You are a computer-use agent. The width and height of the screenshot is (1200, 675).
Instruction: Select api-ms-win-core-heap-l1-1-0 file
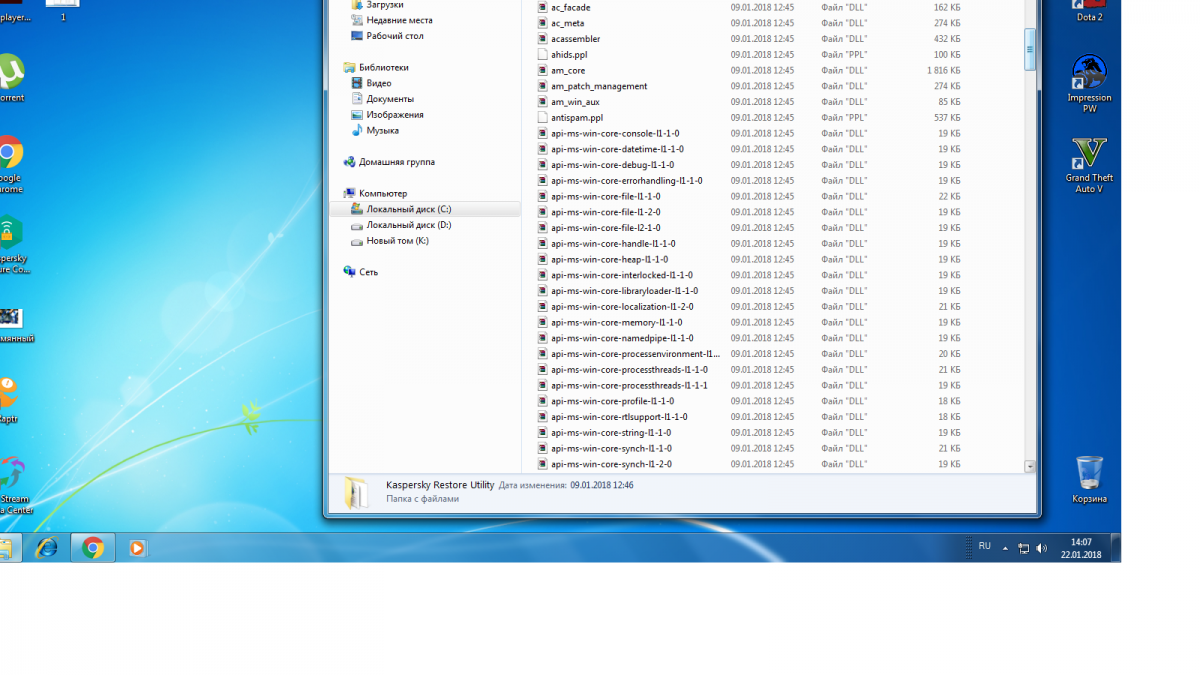(x=610, y=260)
